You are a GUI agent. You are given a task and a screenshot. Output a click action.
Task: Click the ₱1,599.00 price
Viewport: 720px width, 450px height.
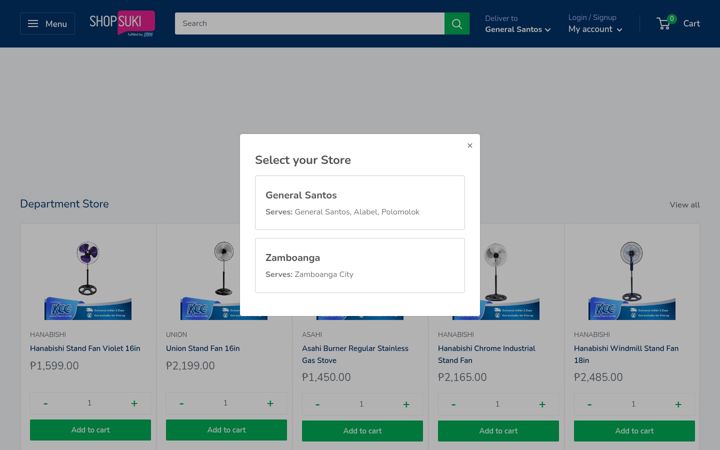54,366
